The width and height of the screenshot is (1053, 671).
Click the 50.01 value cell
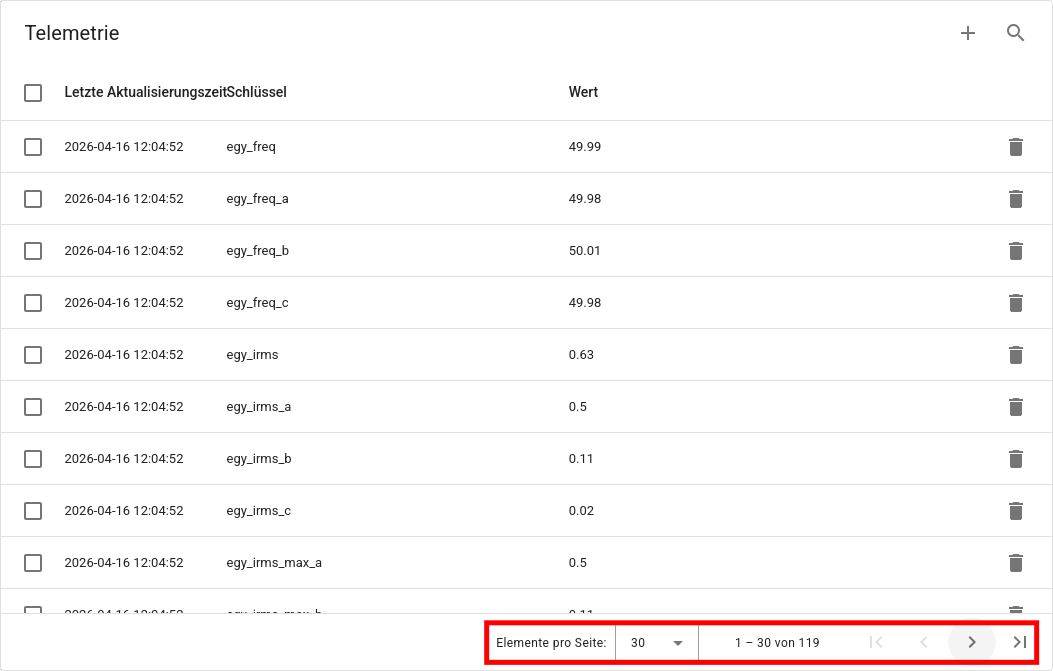point(585,251)
